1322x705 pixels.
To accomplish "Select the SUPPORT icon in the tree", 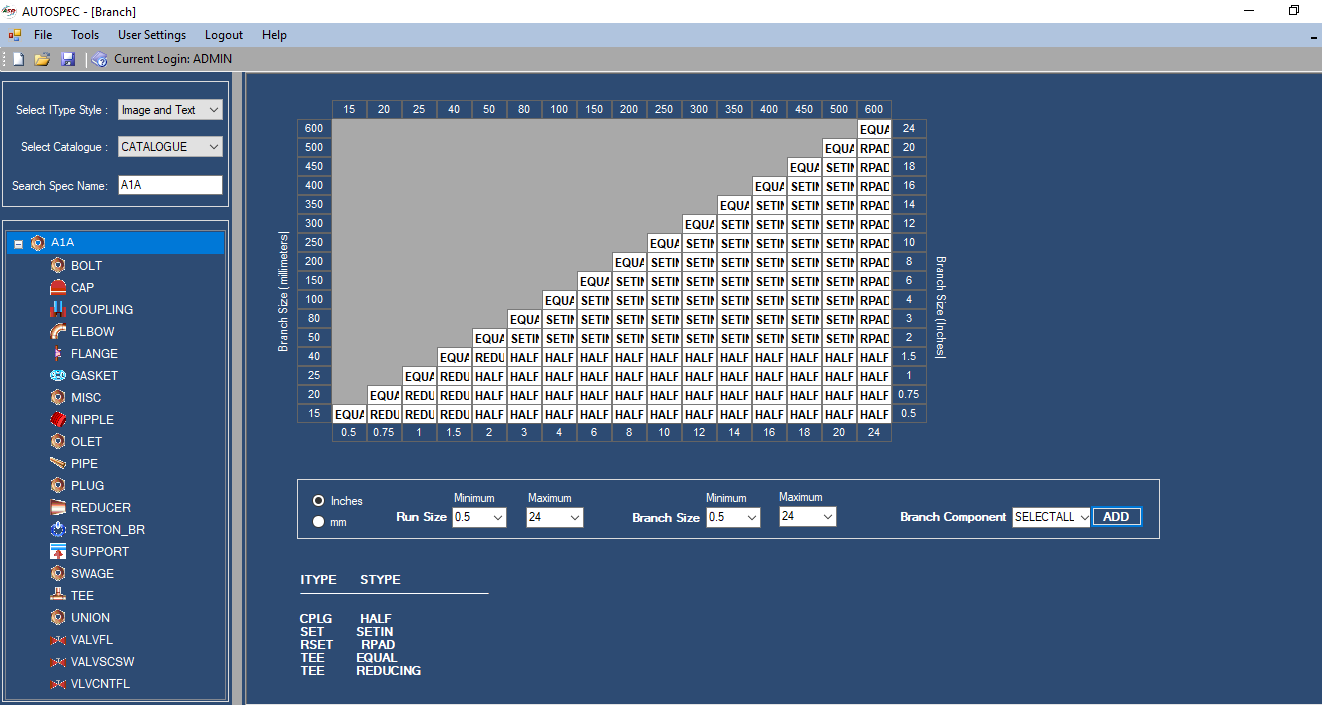I will (x=58, y=552).
